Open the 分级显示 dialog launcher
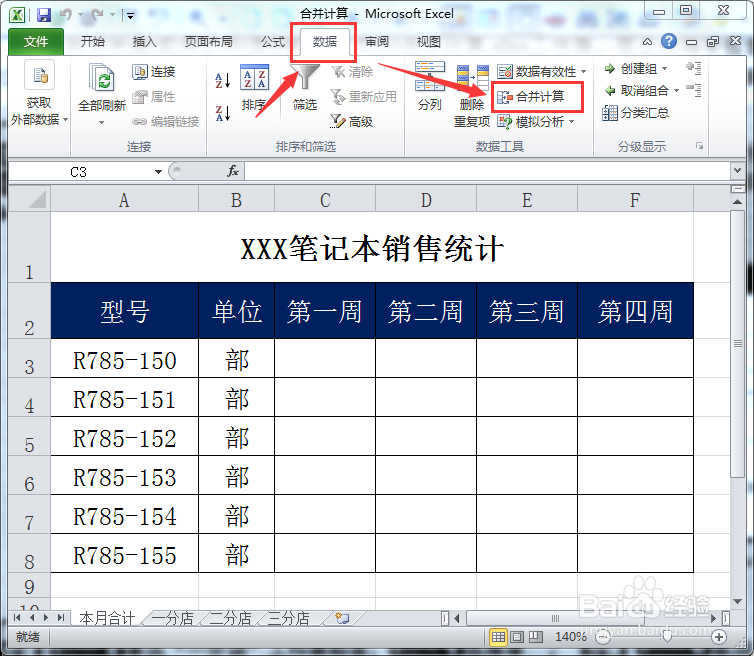 [700, 146]
